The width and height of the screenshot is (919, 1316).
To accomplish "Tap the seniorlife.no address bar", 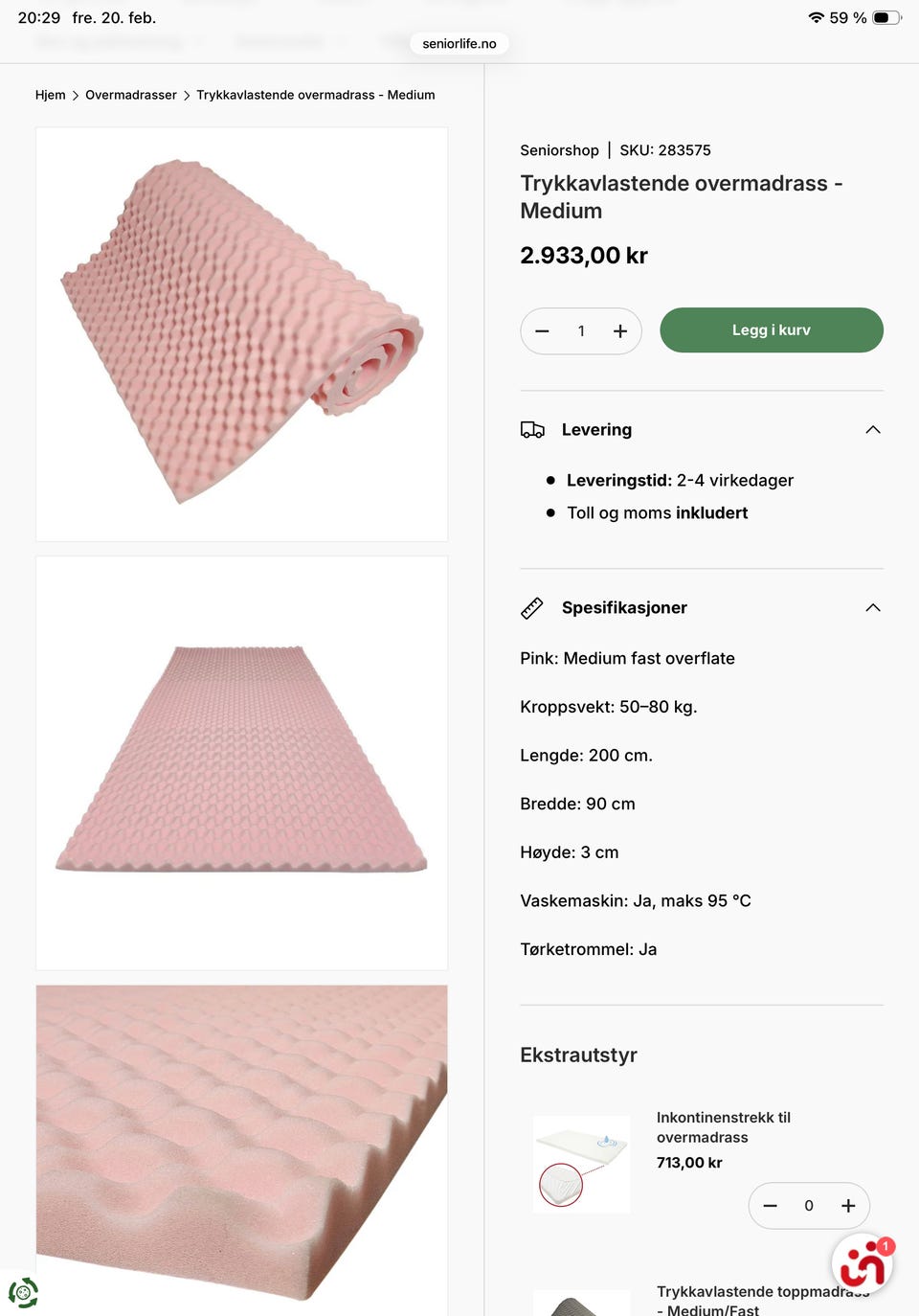I will click(459, 43).
